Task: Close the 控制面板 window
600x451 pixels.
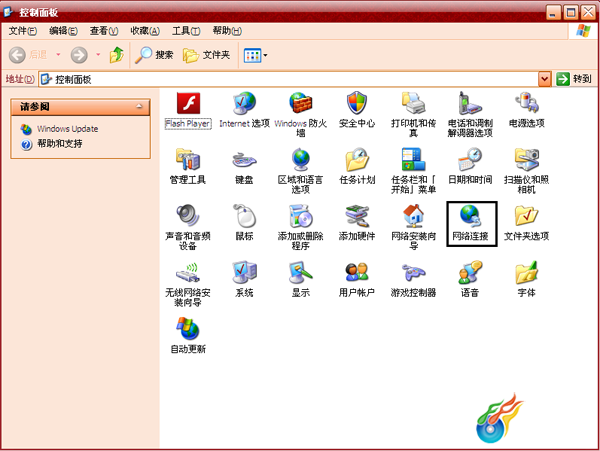Action: pos(588,13)
